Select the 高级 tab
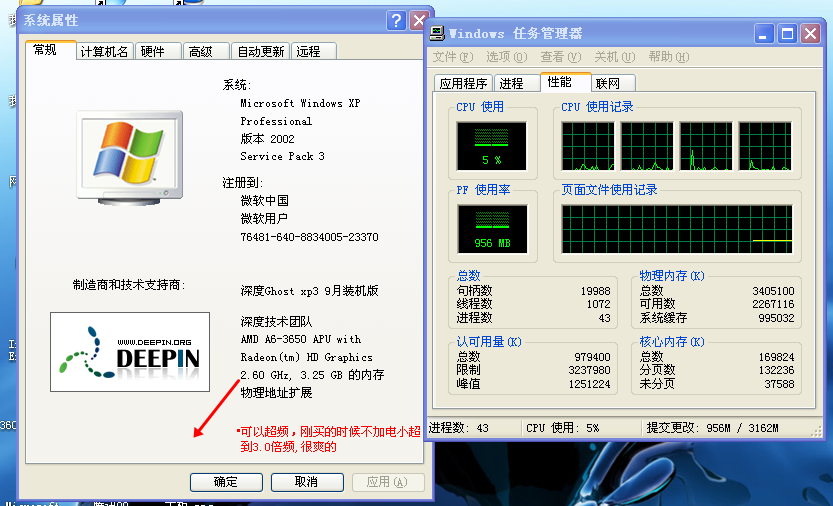Viewport: 833px width, 506px height. click(x=201, y=52)
